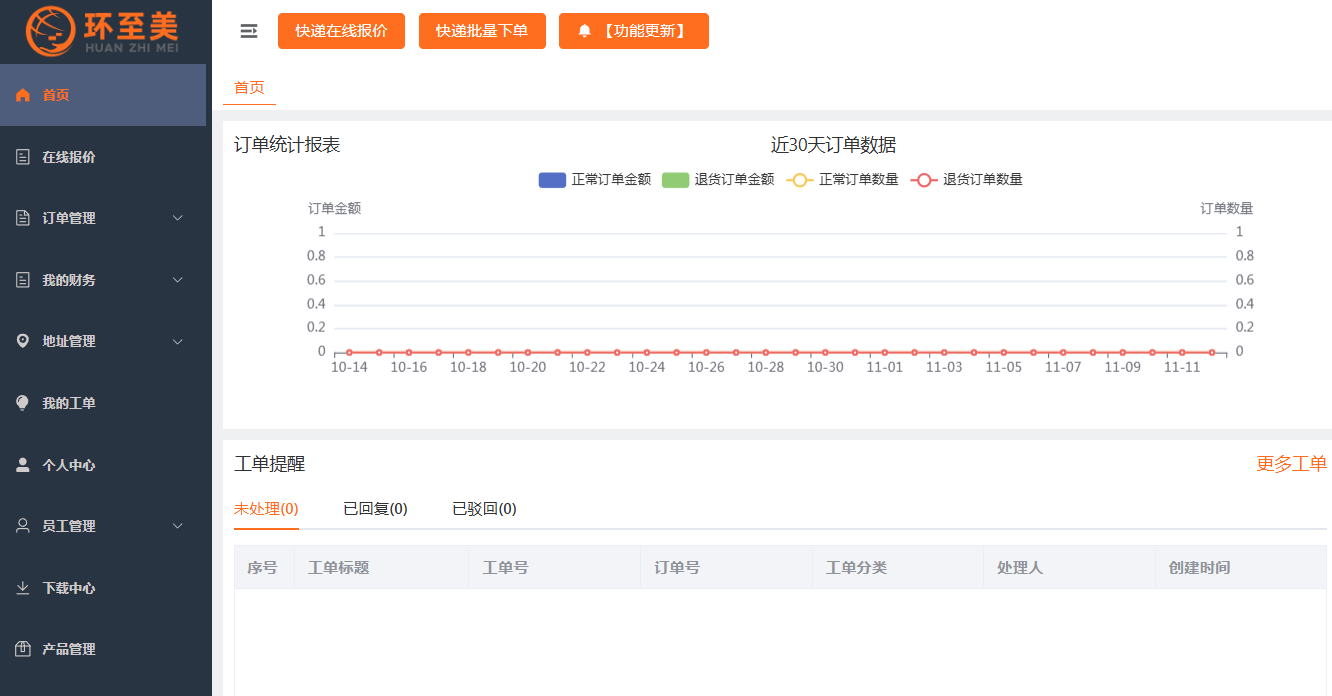
Task: Click the home icon in sidebar
Action: tap(23, 96)
